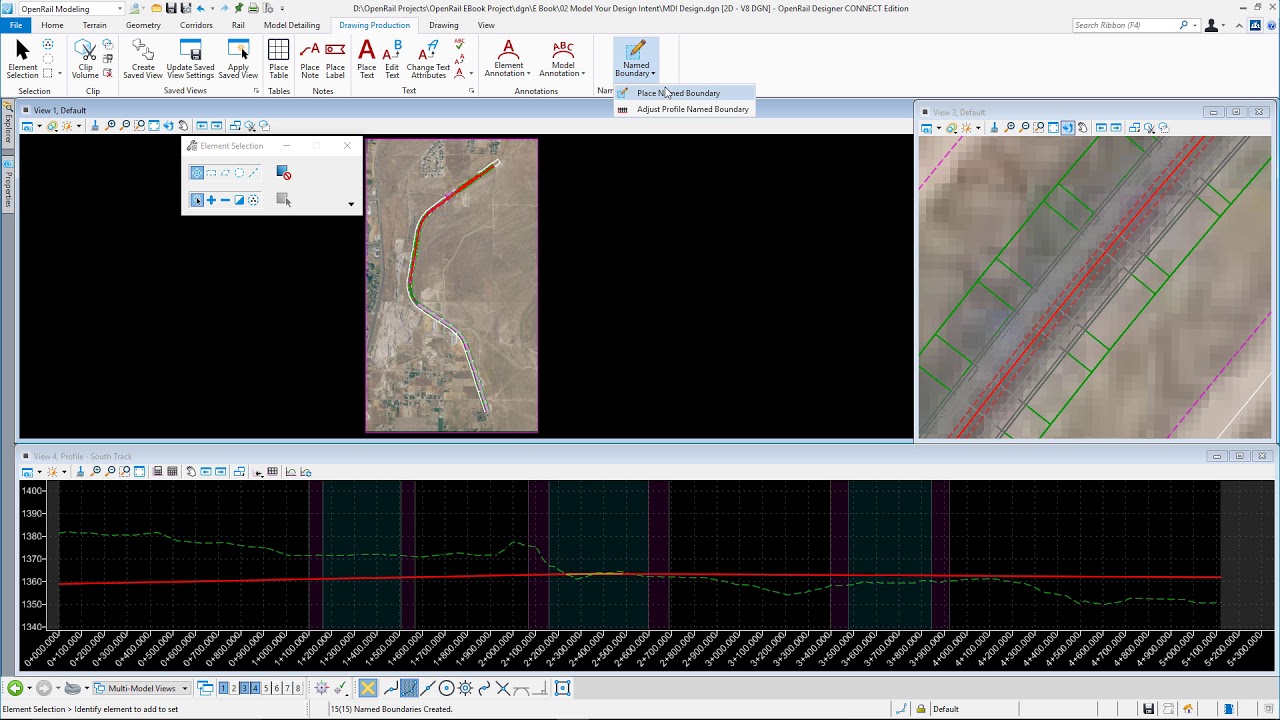Click the Create Saved View tool
Viewport: 1280px width, 720px height.
142,60
